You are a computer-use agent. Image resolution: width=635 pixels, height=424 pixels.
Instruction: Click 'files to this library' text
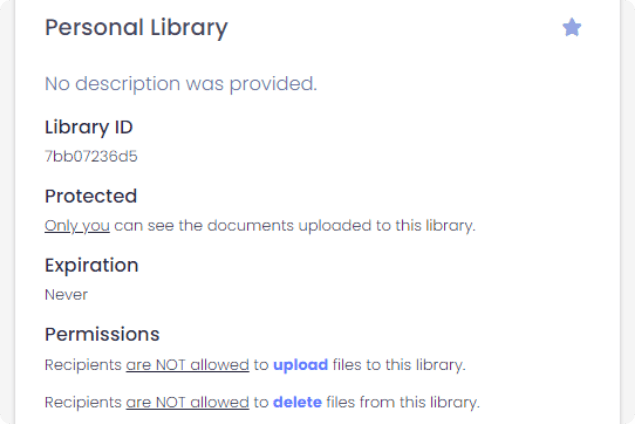pos(398,364)
